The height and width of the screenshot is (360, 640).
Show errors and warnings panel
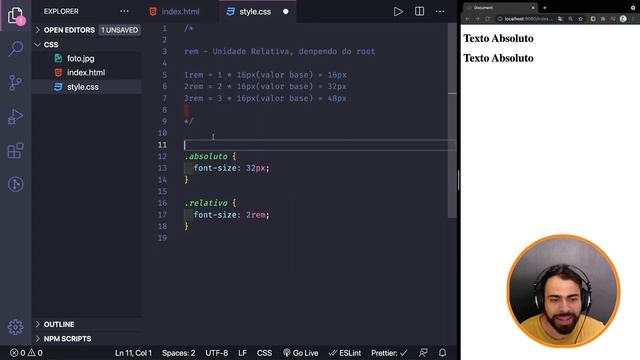click(27, 353)
